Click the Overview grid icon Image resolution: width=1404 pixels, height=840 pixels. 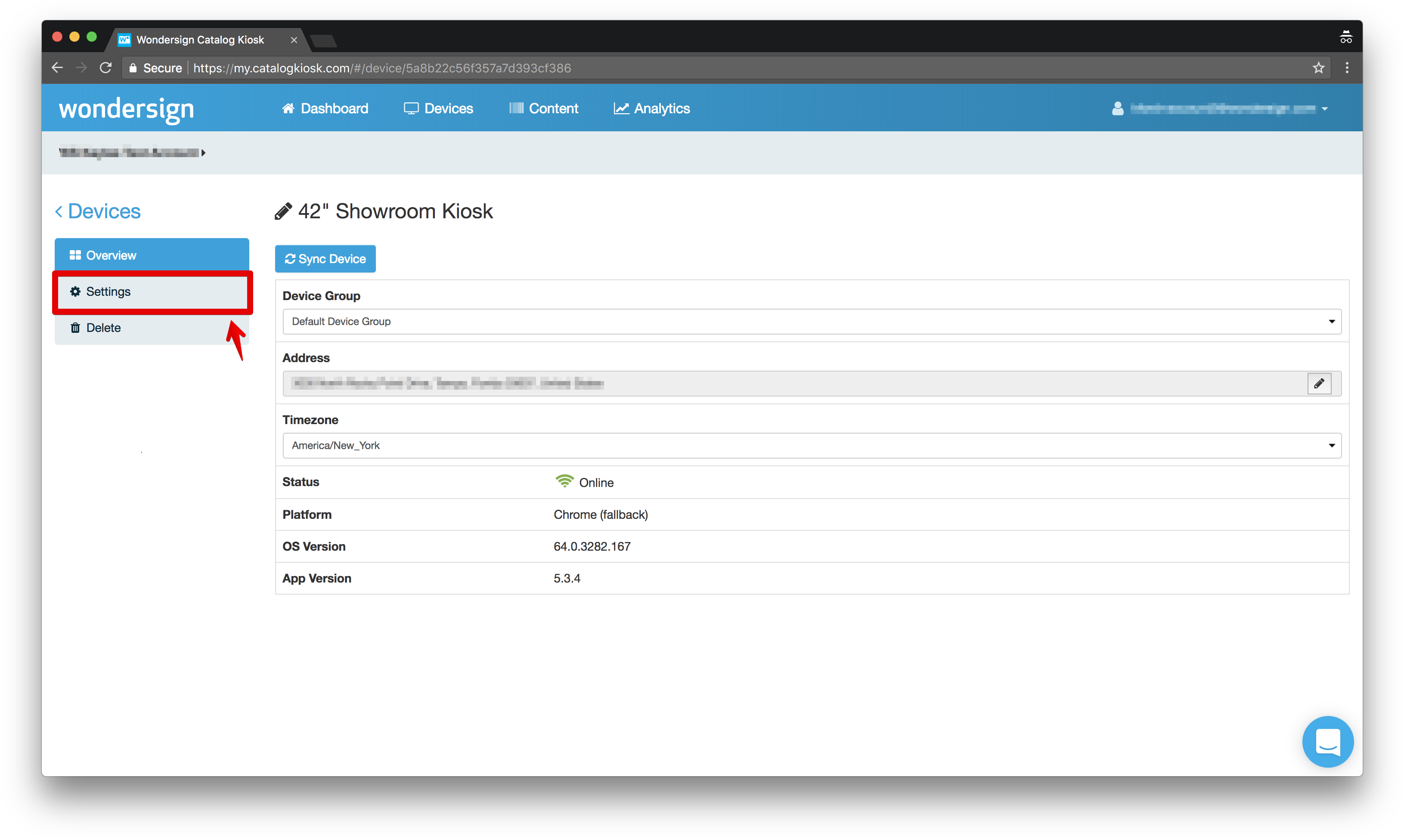point(75,255)
